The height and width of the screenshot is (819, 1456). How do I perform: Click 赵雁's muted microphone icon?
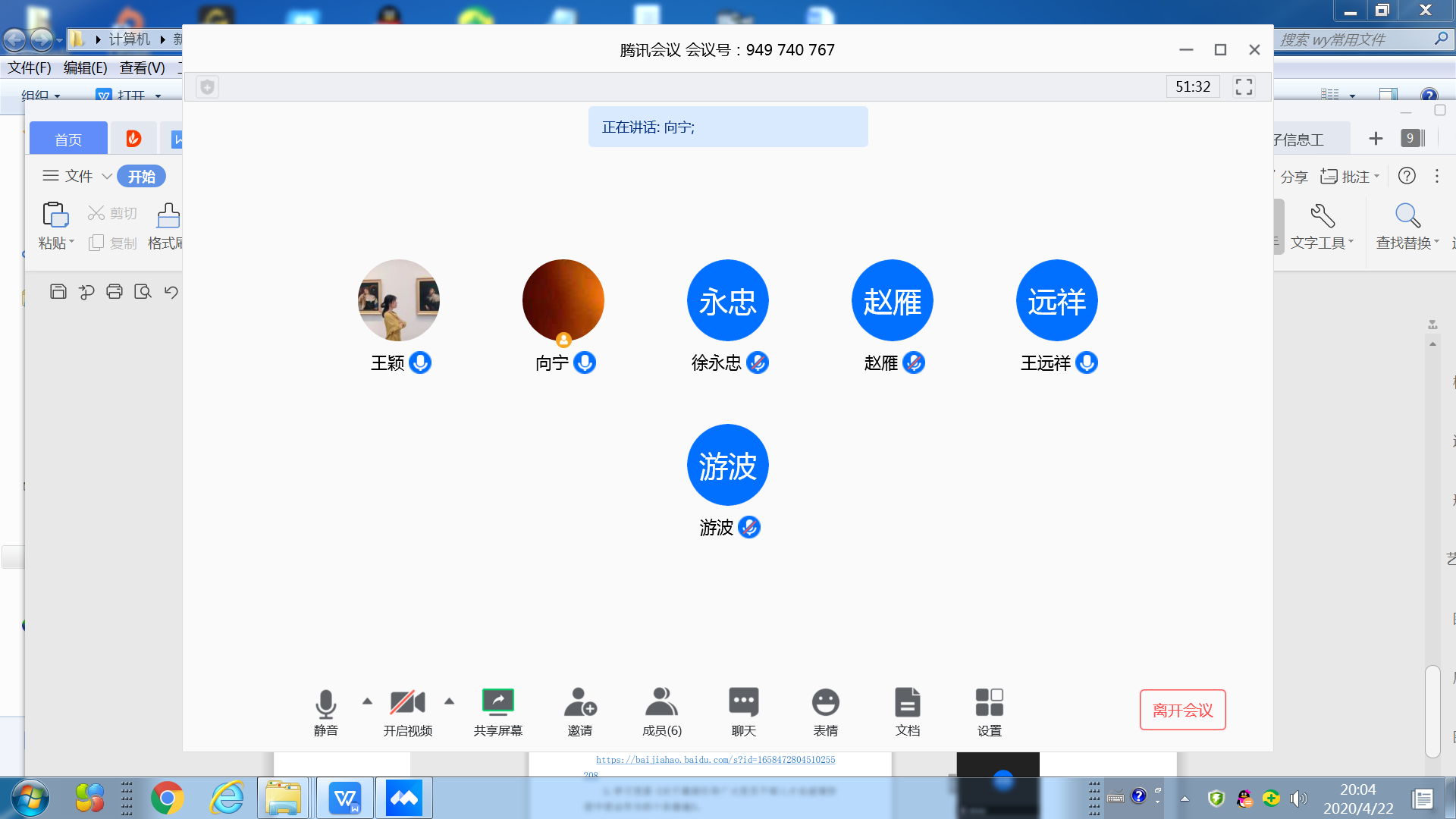click(x=914, y=363)
